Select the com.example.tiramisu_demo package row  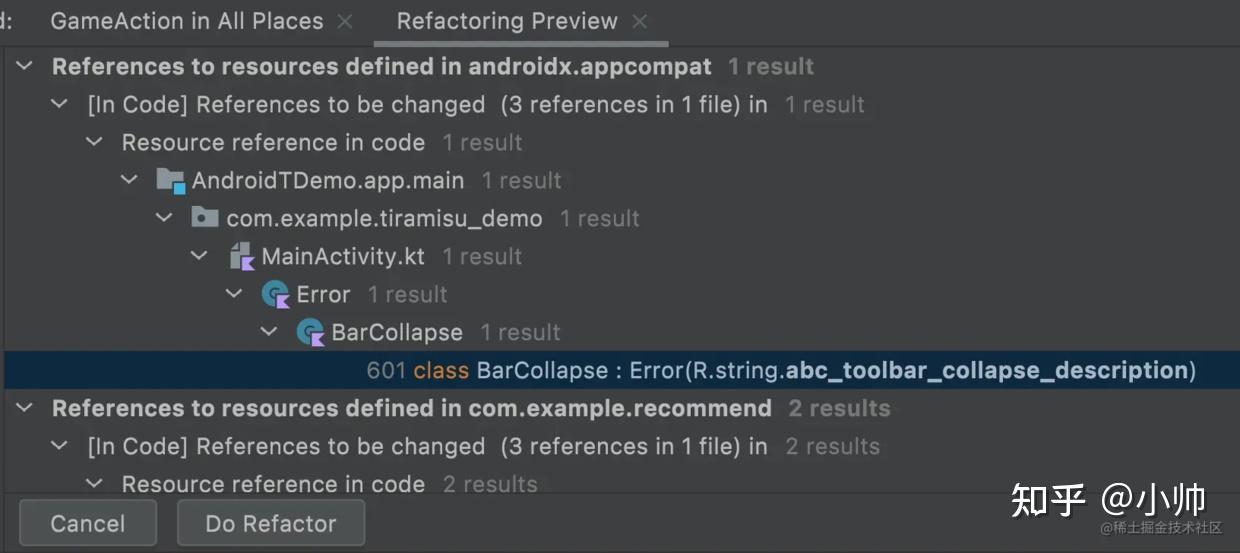pos(384,218)
